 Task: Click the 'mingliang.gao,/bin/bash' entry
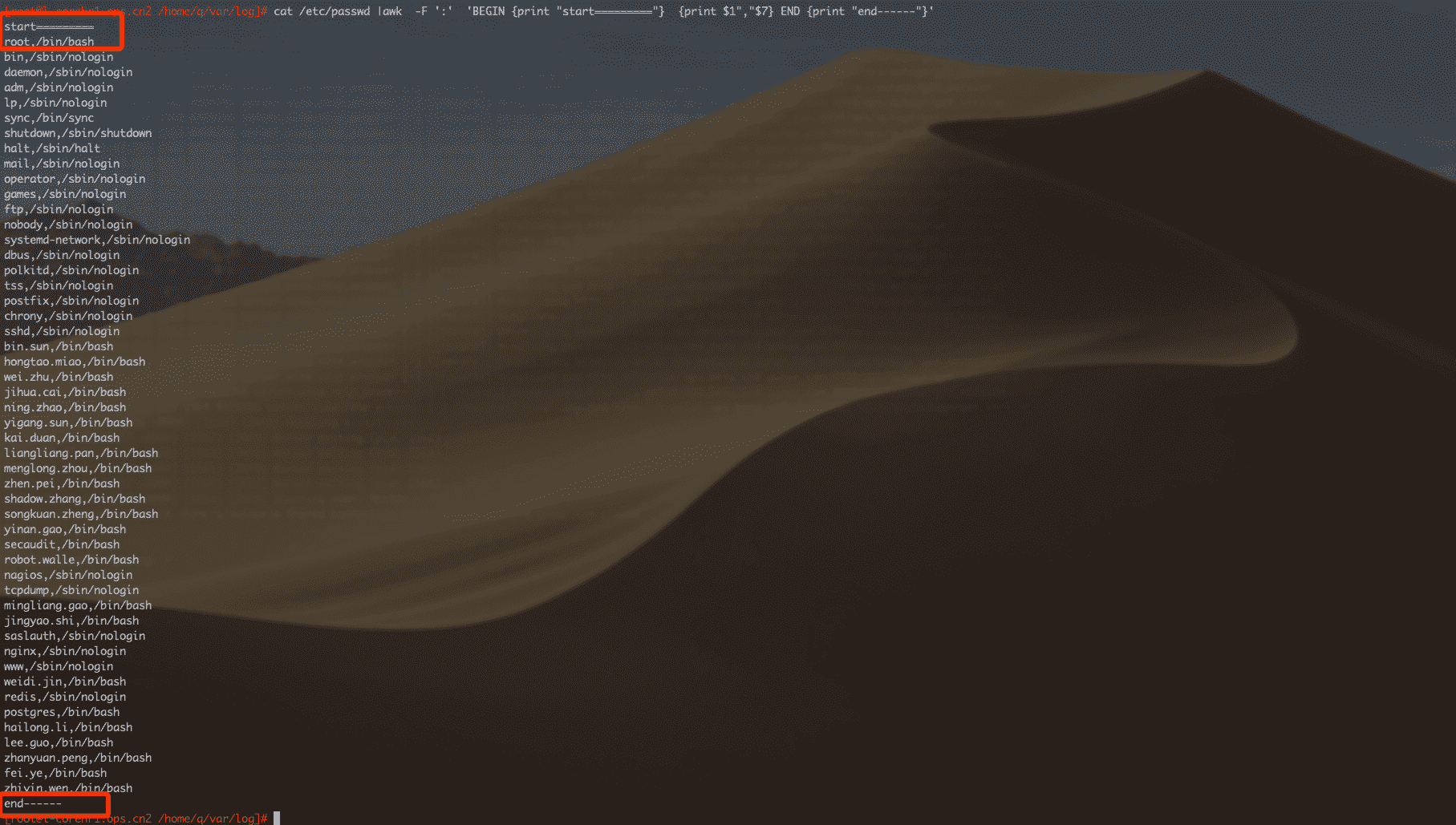point(78,605)
